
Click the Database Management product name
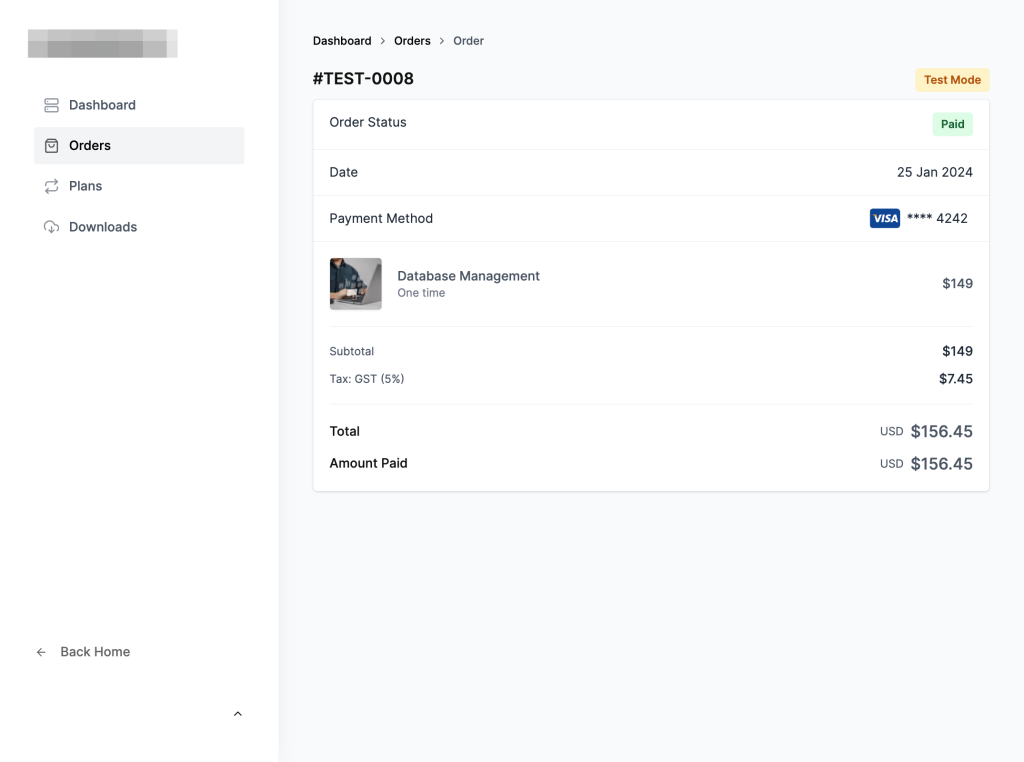click(x=468, y=276)
